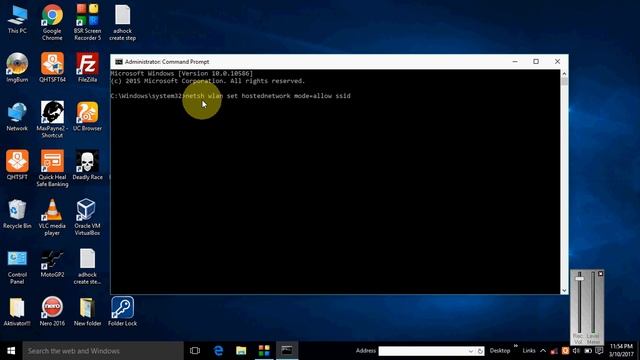Open the This PC desktop icon
640x360 pixels.
[x=17, y=20]
